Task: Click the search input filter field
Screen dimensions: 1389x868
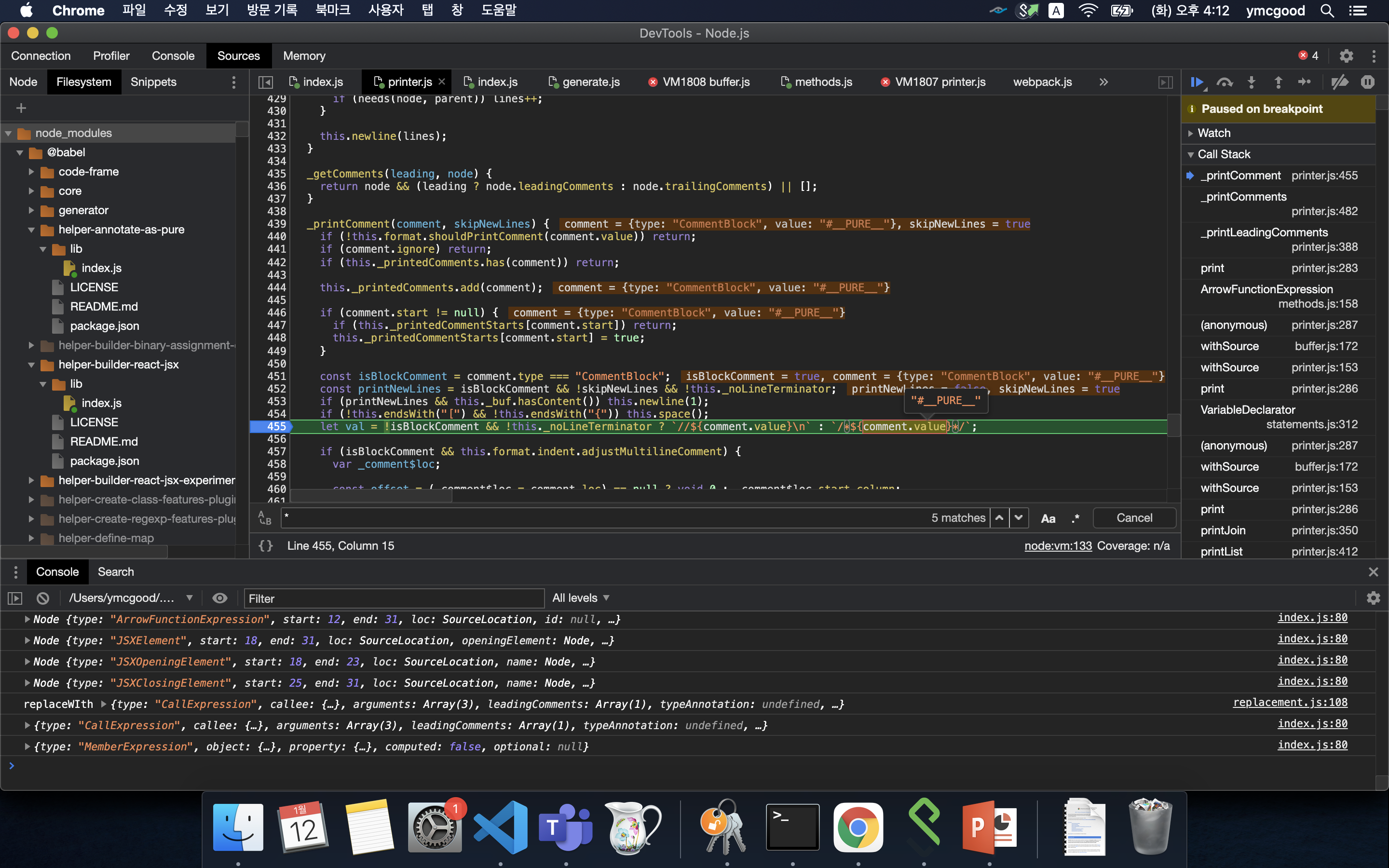Action: coord(394,597)
